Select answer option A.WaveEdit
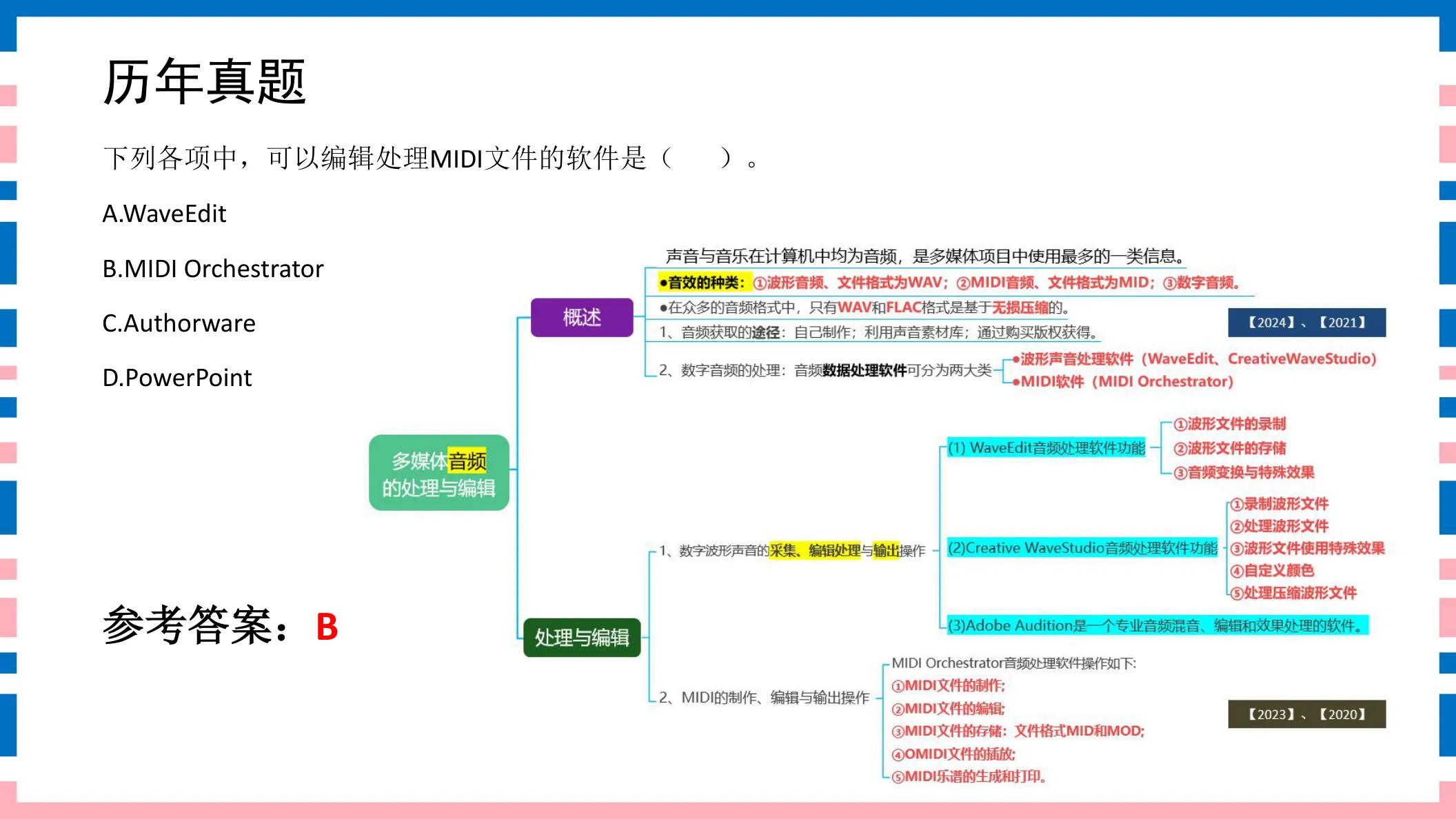 164,214
